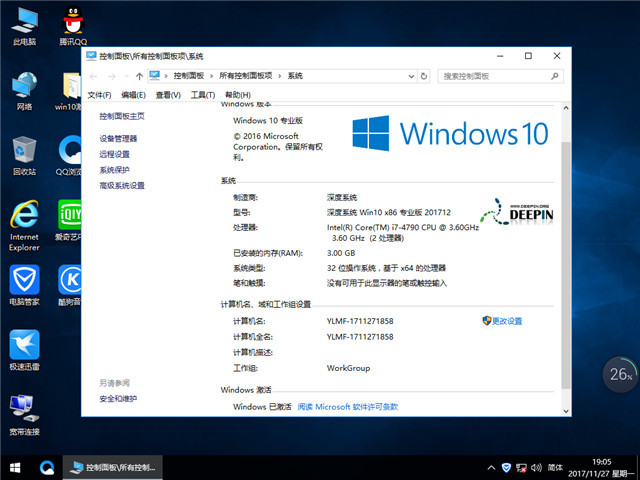Go up one level with the up arrow
This screenshot has height=480, width=640.
139,76
